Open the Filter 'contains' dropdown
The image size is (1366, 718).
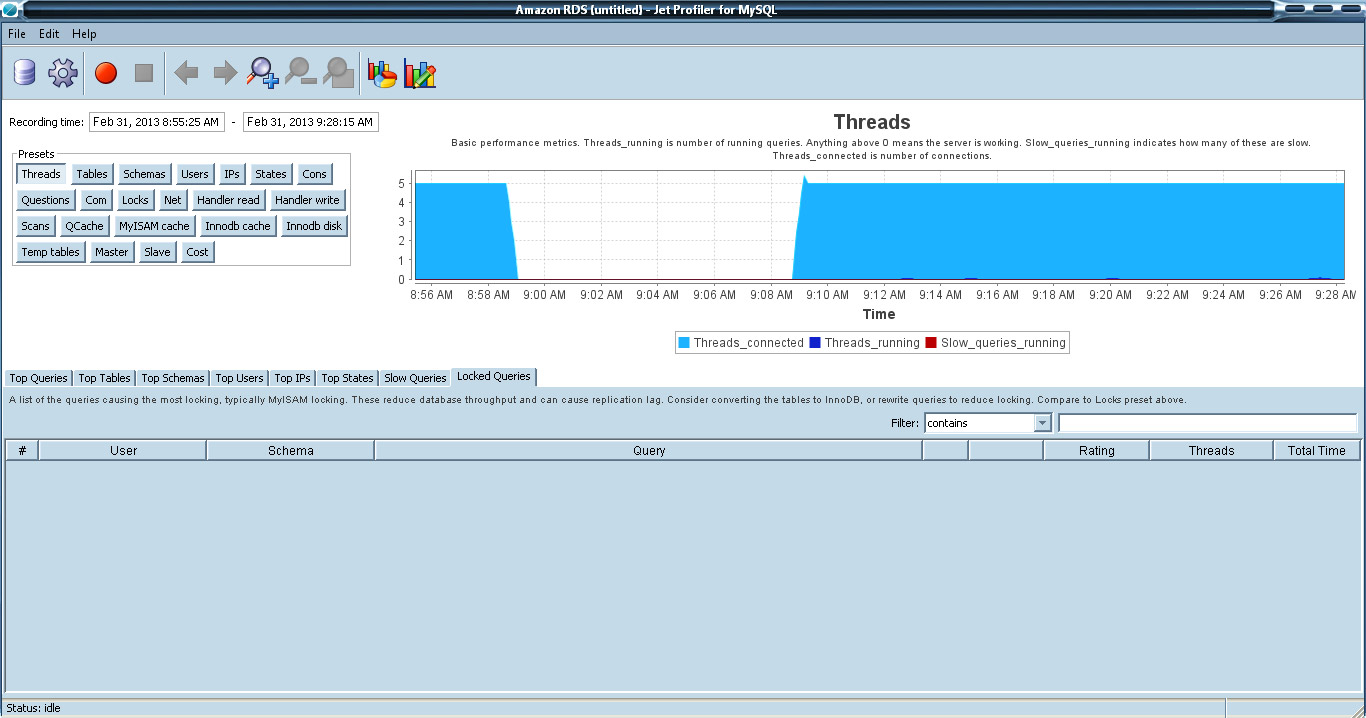[x=988, y=423]
